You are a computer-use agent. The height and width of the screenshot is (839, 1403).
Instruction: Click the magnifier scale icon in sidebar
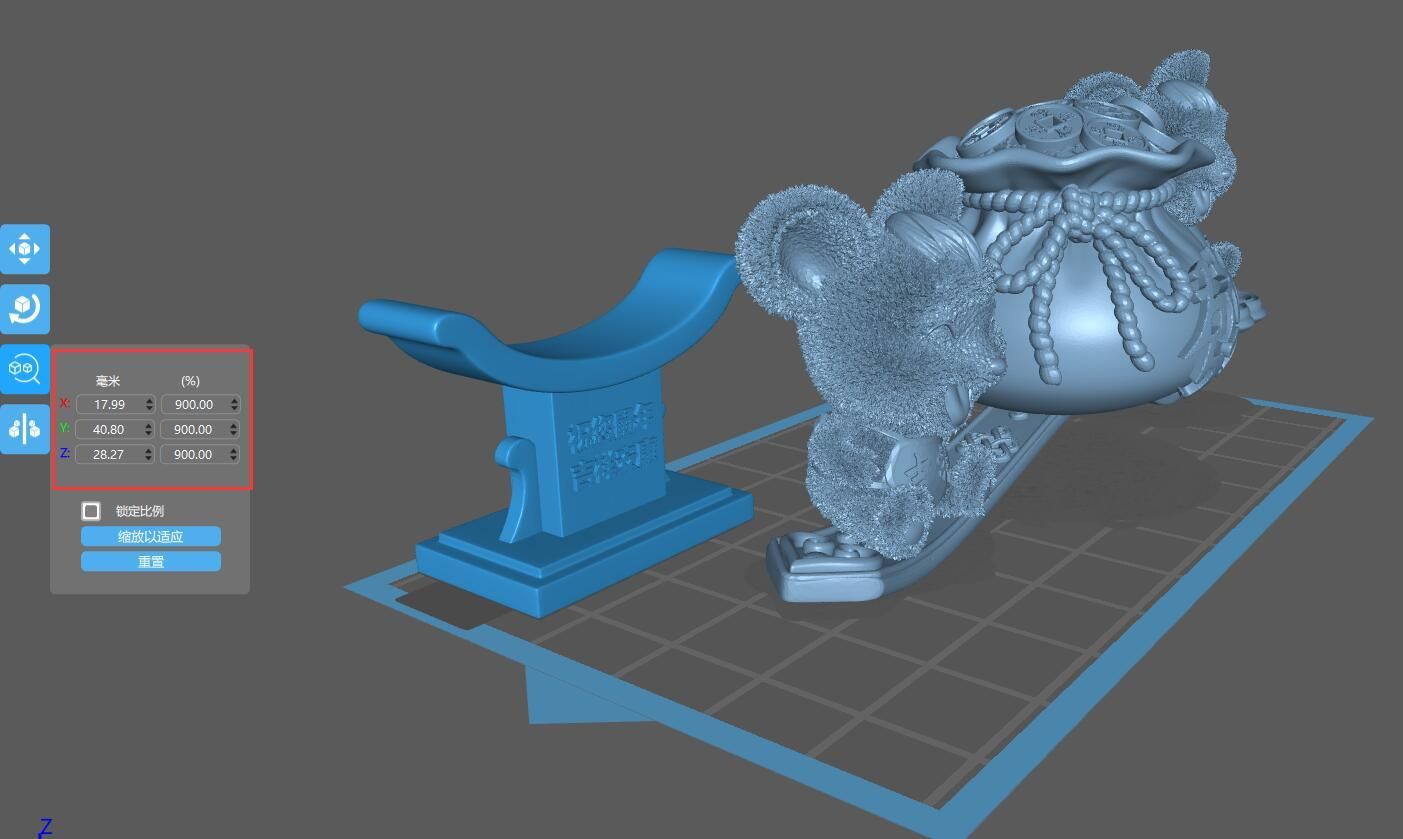click(25, 368)
